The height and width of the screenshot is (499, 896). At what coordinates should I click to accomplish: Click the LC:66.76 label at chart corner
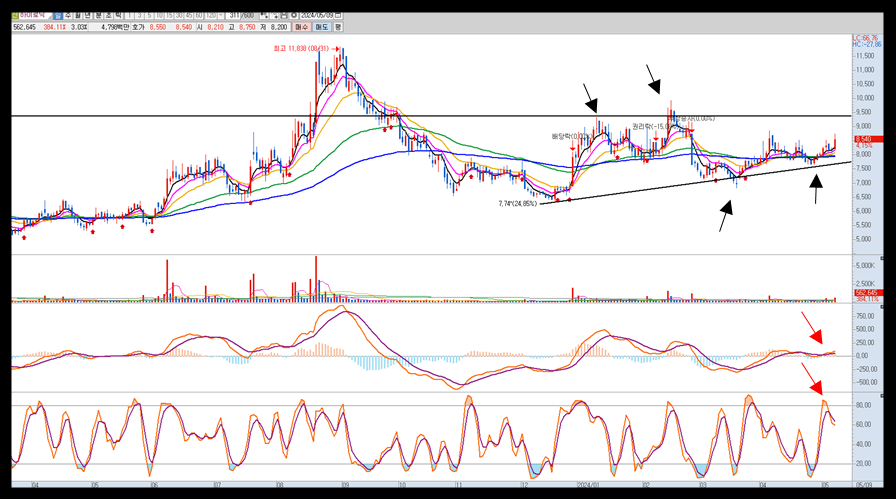pos(866,38)
